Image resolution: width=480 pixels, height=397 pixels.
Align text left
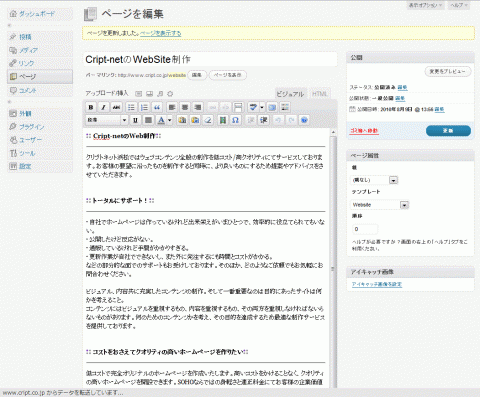pyautogui.click(x=172, y=107)
